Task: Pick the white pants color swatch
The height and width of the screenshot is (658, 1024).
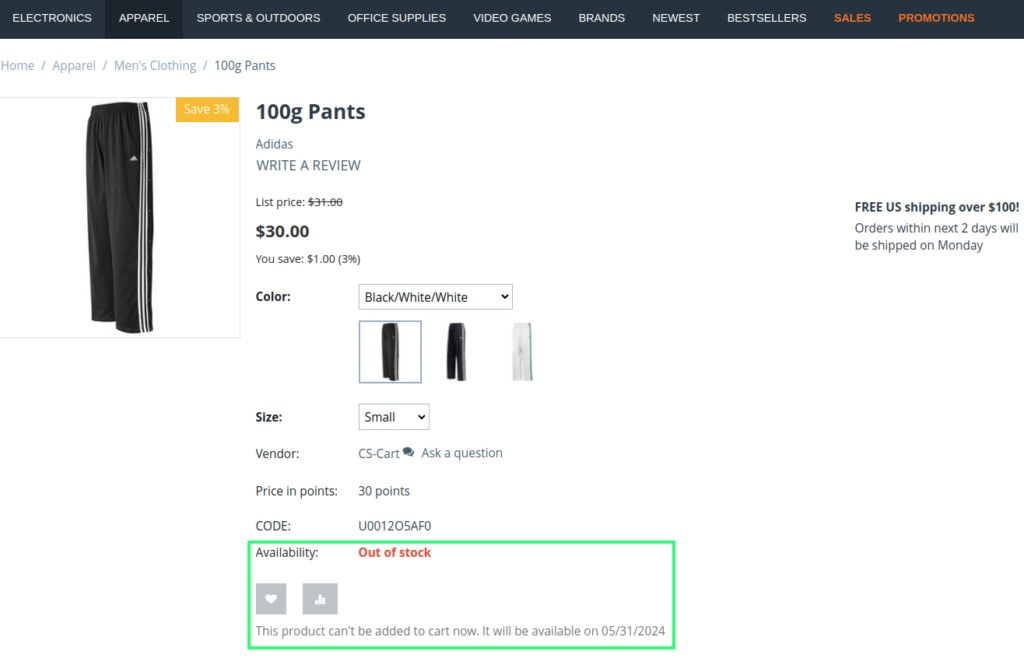Action: (x=522, y=352)
